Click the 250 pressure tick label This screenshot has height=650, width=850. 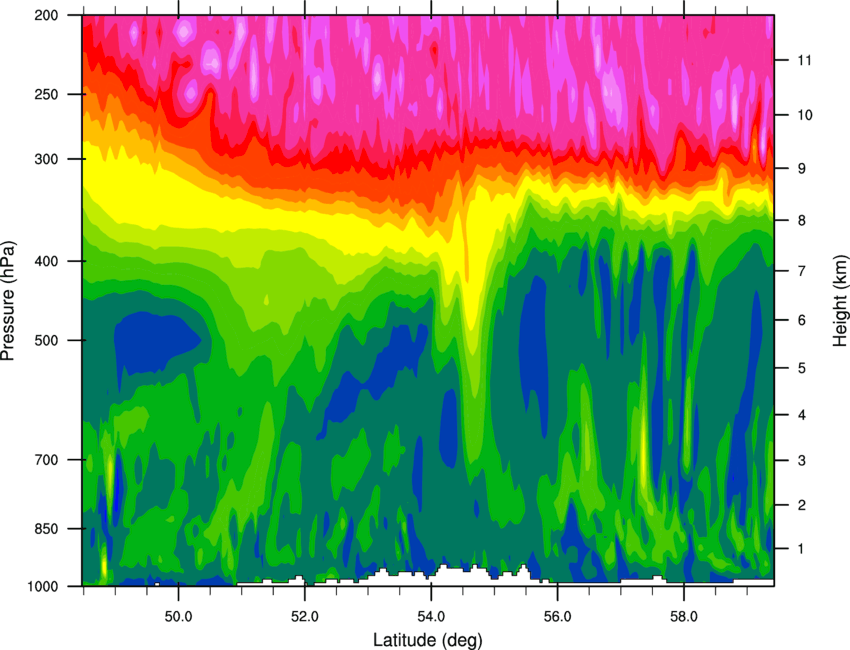(46, 94)
